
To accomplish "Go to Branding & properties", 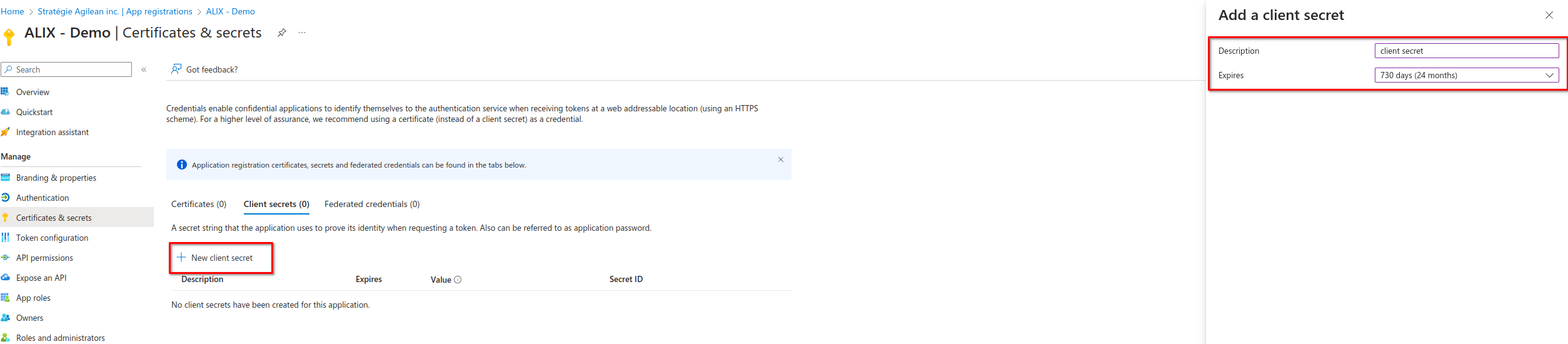I will coord(56,178).
